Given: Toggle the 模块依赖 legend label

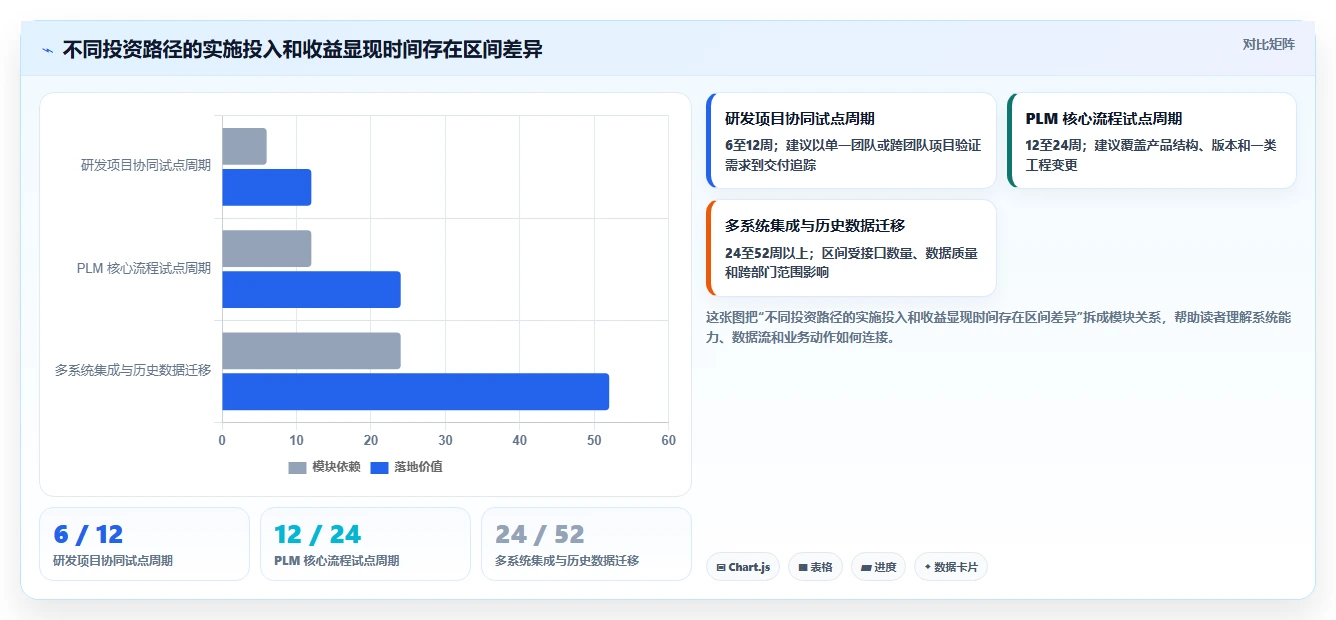Looking at the screenshot, I should [336, 467].
